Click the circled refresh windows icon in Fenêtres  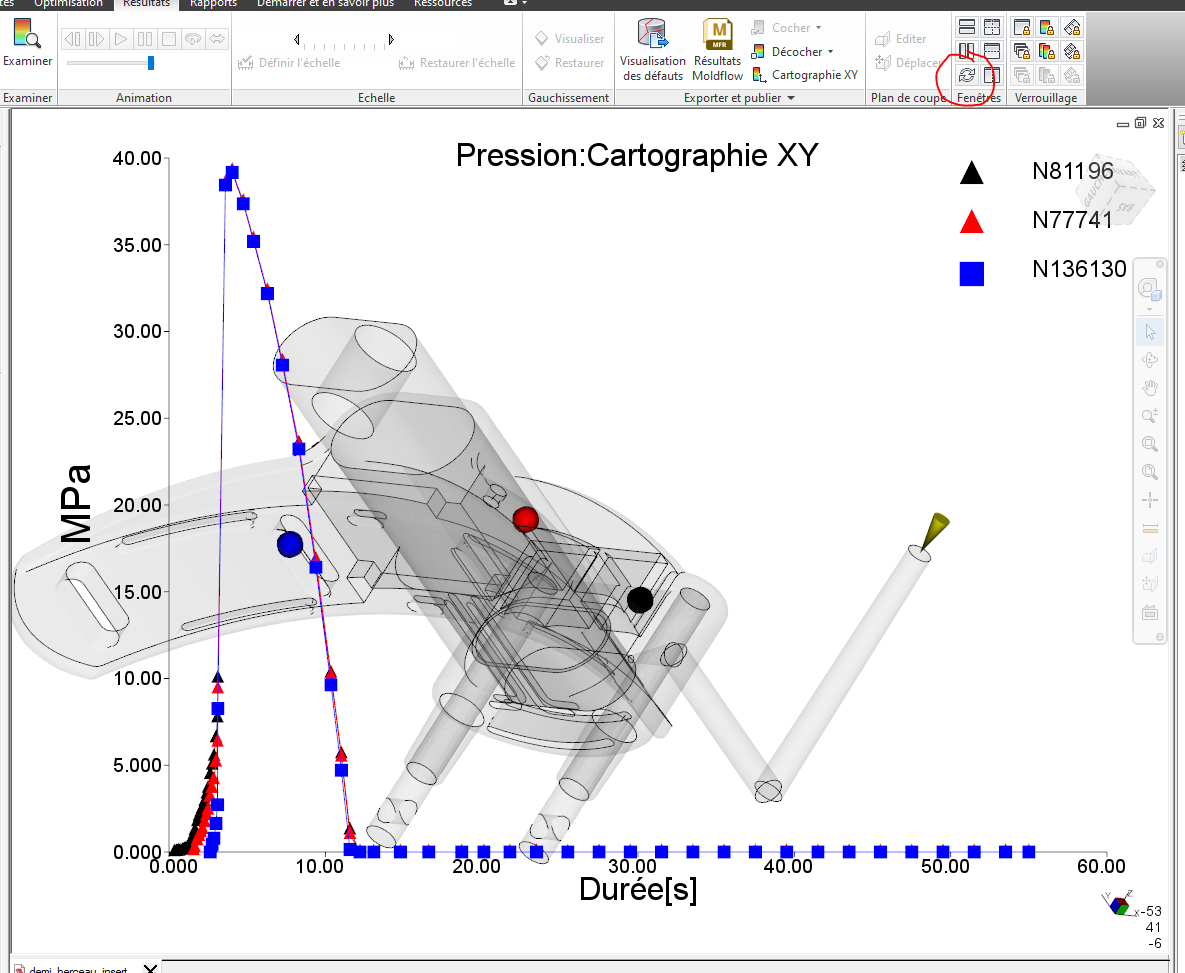(967, 75)
